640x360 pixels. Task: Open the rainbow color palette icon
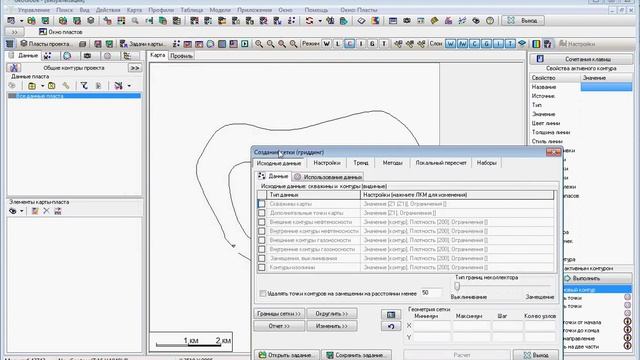coord(536,44)
